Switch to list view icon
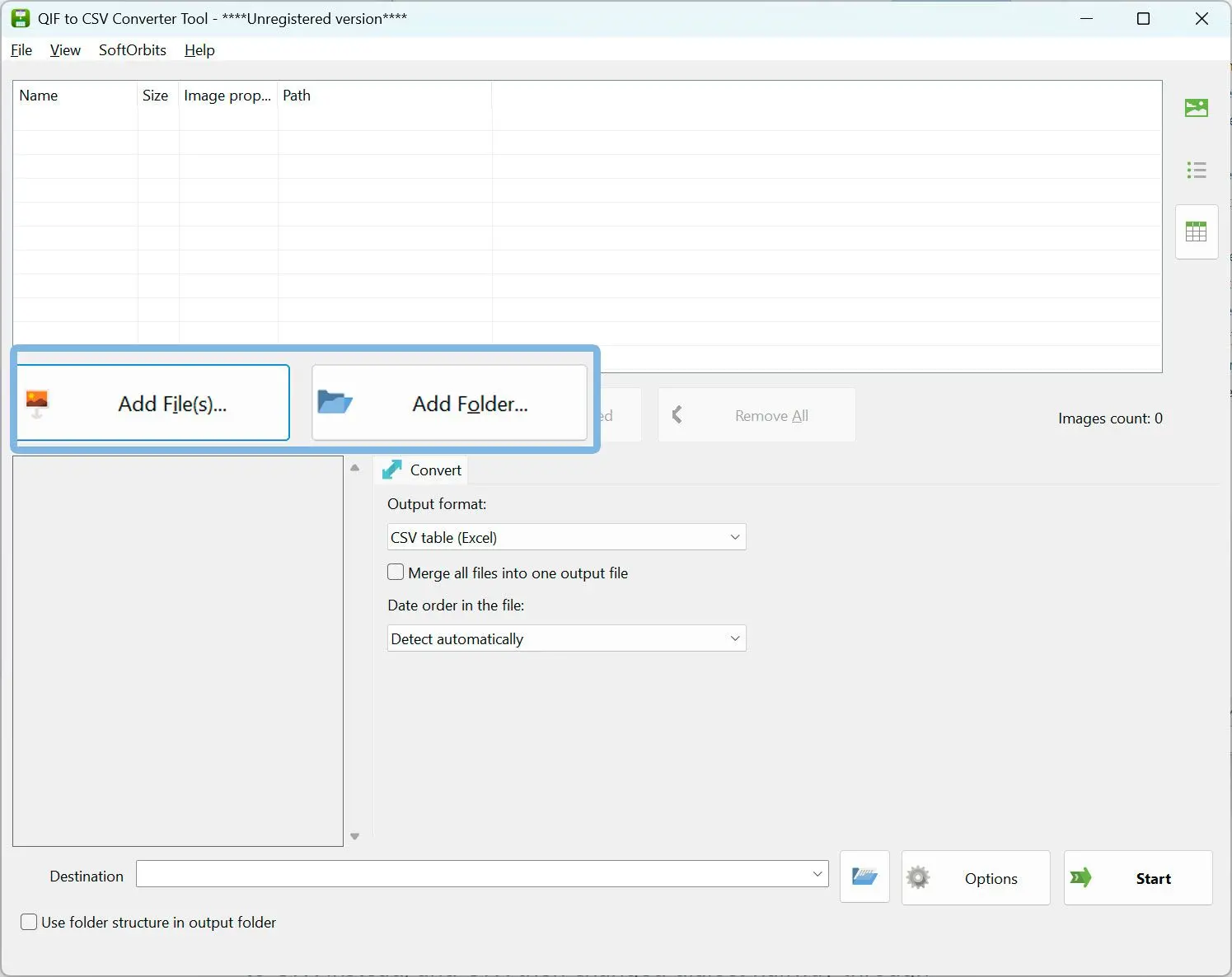This screenshot has width=1232, height=977. pos(1196,170)
